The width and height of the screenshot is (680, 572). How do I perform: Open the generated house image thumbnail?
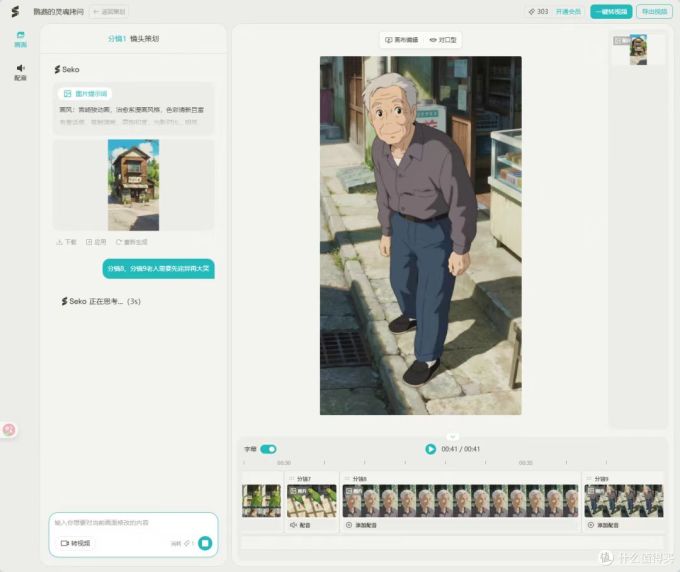pyautogui.click(x=134, y=185)
